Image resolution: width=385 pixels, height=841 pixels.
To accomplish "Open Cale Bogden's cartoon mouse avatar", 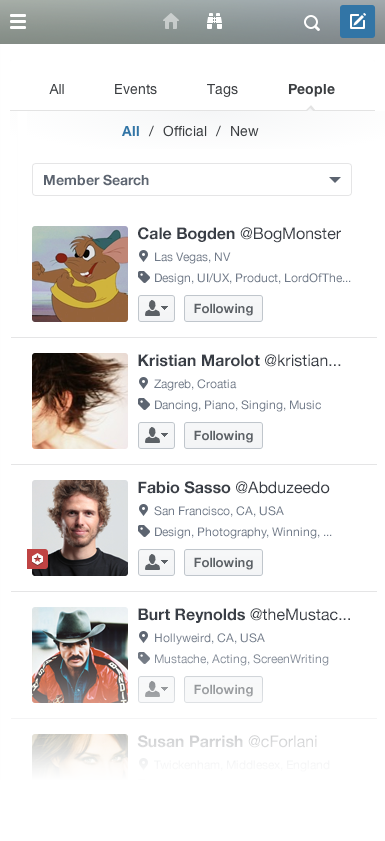I will [80, 274].
